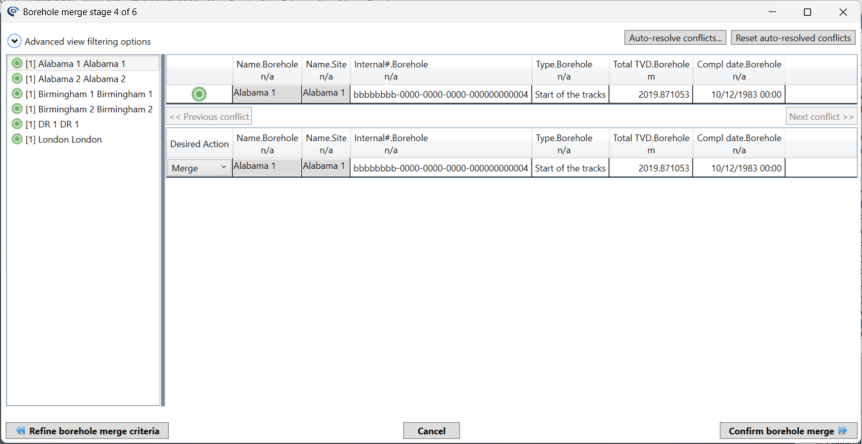Click the green circle icon for Alabama 2
This screenshot has height=444, width=862.
[x=17, y=79]
